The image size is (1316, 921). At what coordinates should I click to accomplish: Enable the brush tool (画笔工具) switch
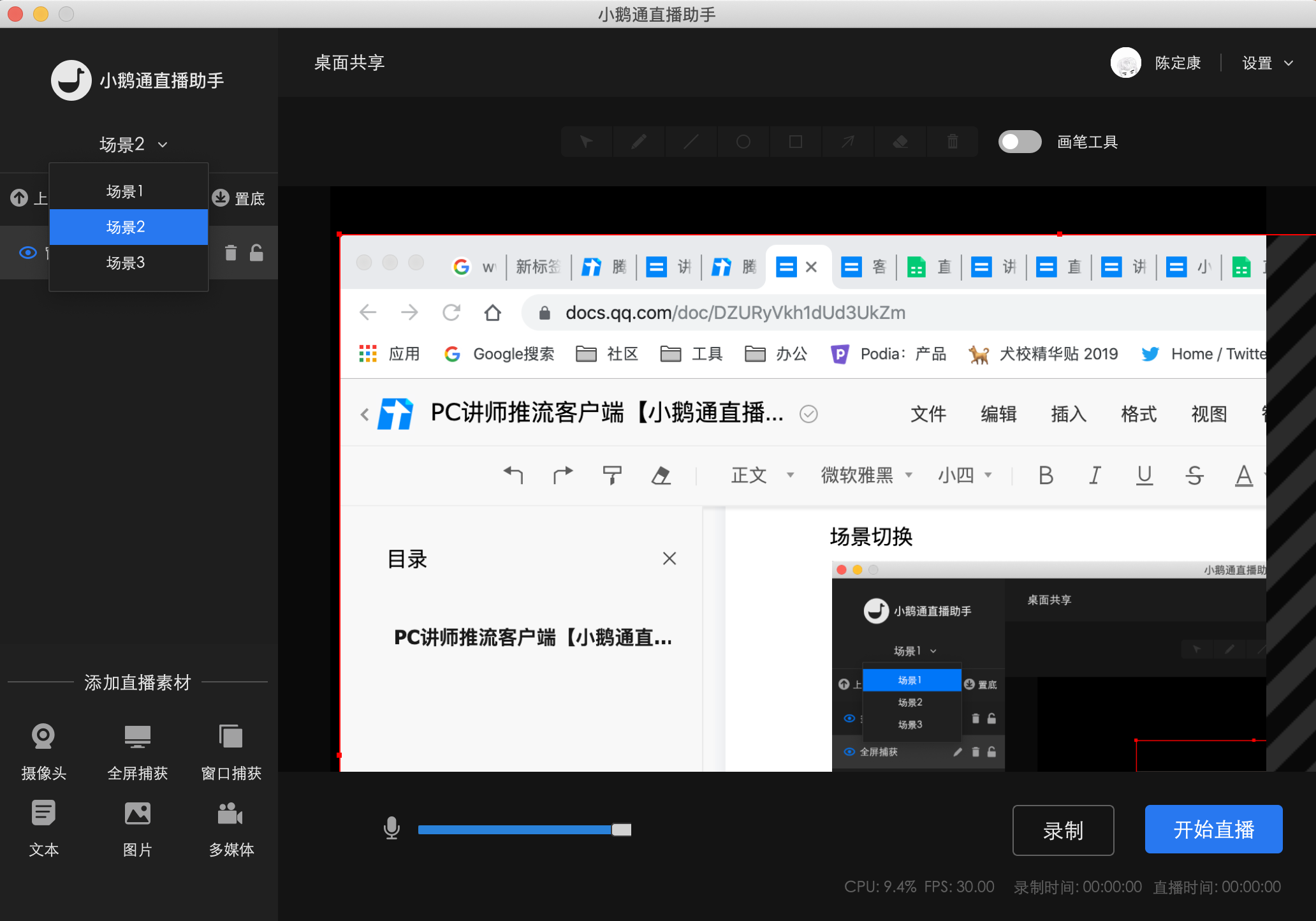tap(1020, 142)
